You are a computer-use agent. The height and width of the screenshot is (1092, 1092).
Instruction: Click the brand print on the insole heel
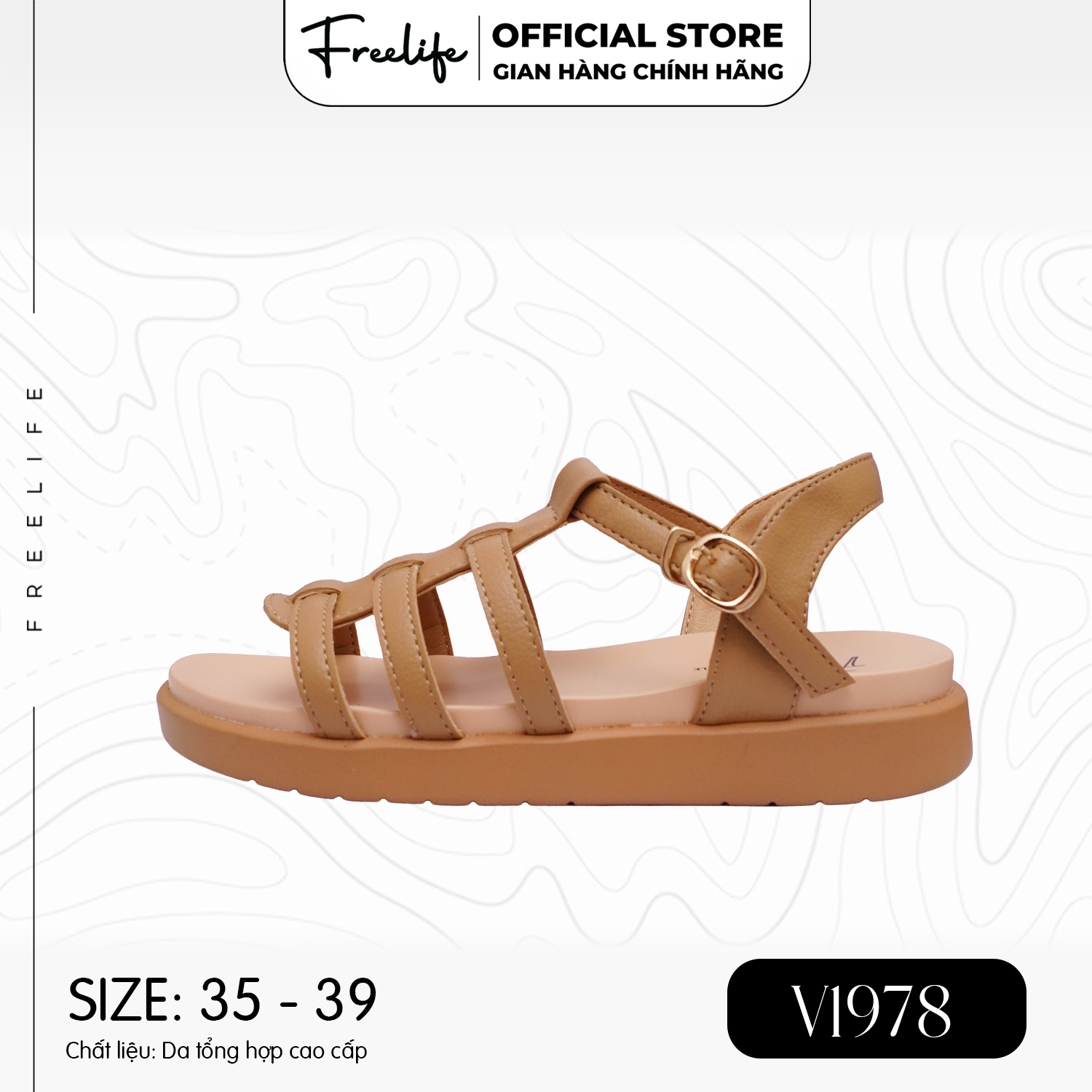(x=850, y=661)
